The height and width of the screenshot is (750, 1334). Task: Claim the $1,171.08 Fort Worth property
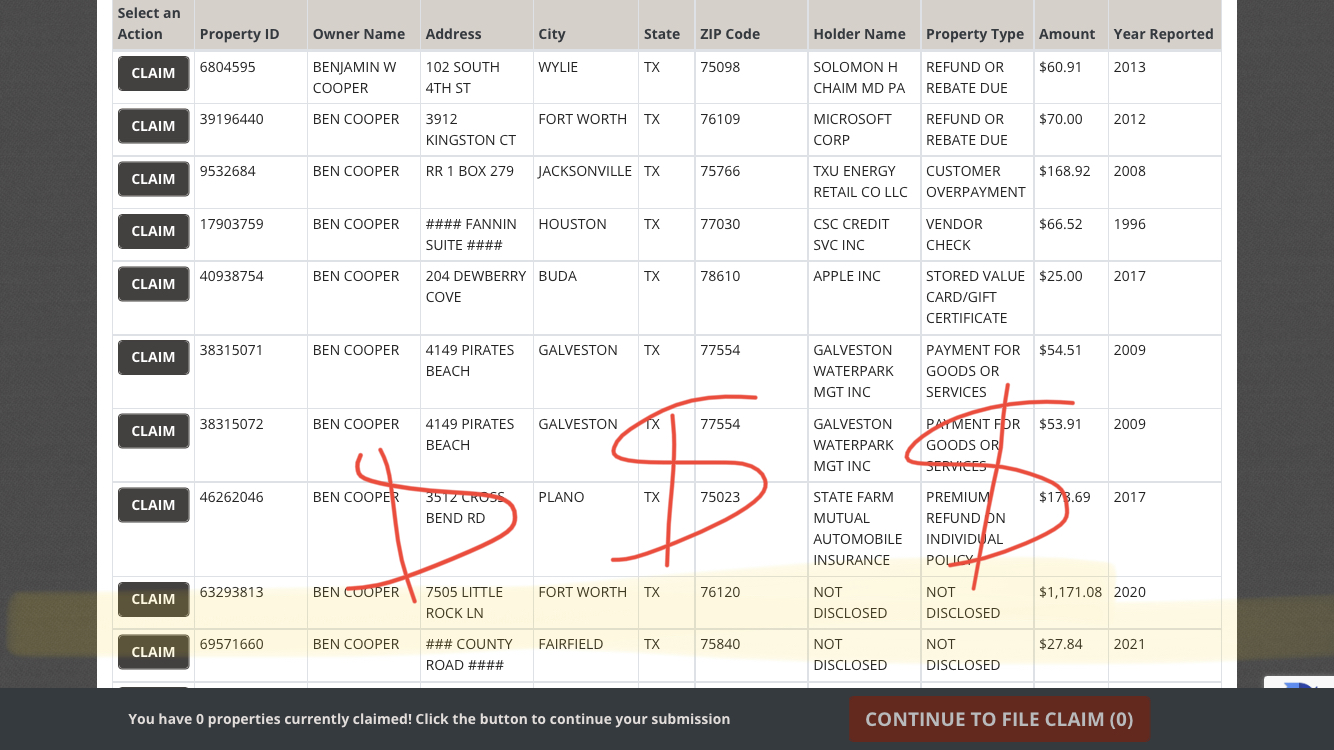153,599
